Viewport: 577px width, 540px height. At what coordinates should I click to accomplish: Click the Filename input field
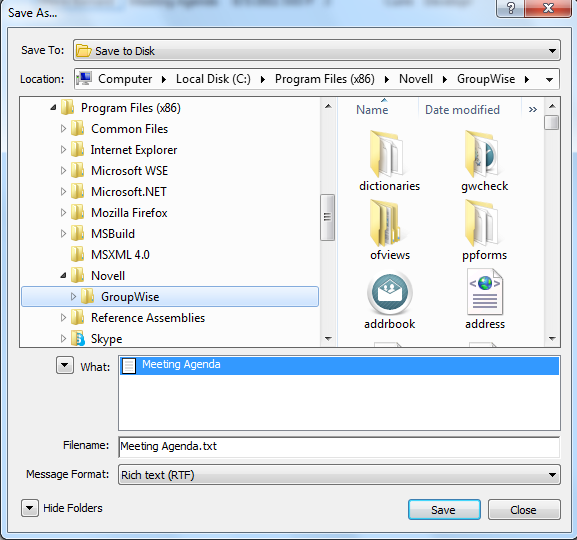(x=339, y=447)
